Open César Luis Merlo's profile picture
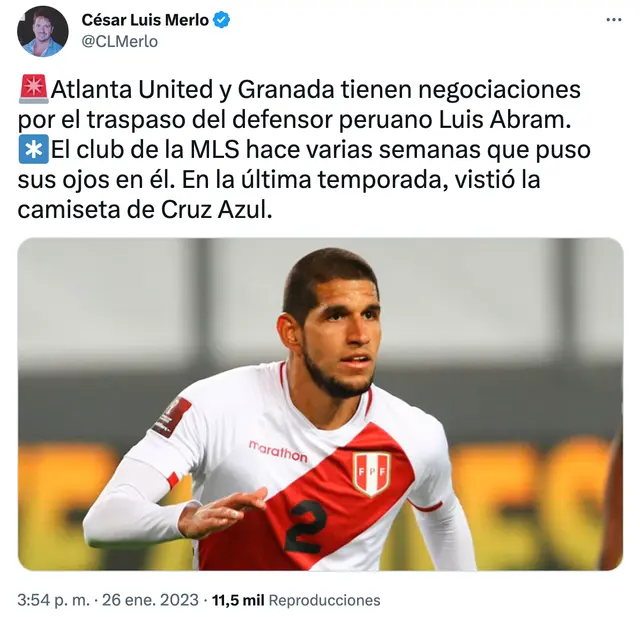The width and height of the screenshot is (640, 617). (43, 31)
